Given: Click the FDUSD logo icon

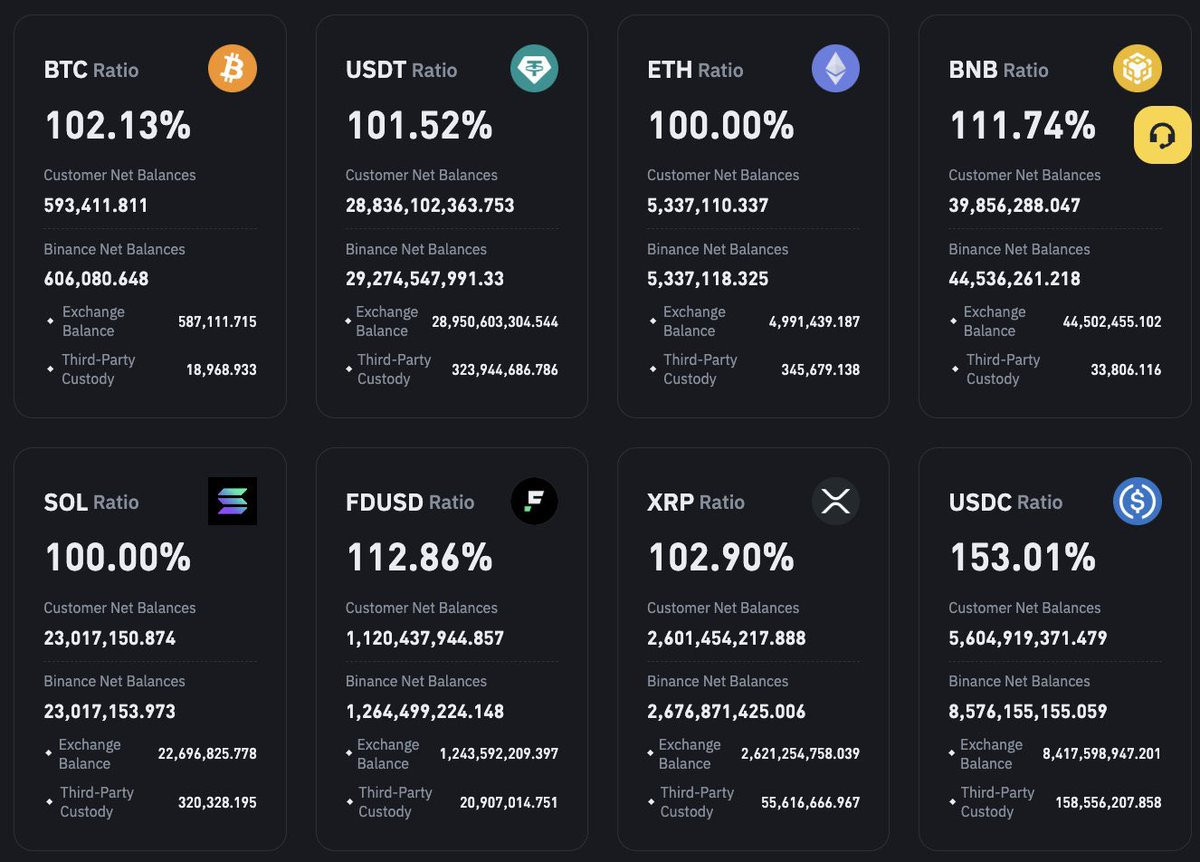Looking at the screenshot, I should [x=534, y=501].
